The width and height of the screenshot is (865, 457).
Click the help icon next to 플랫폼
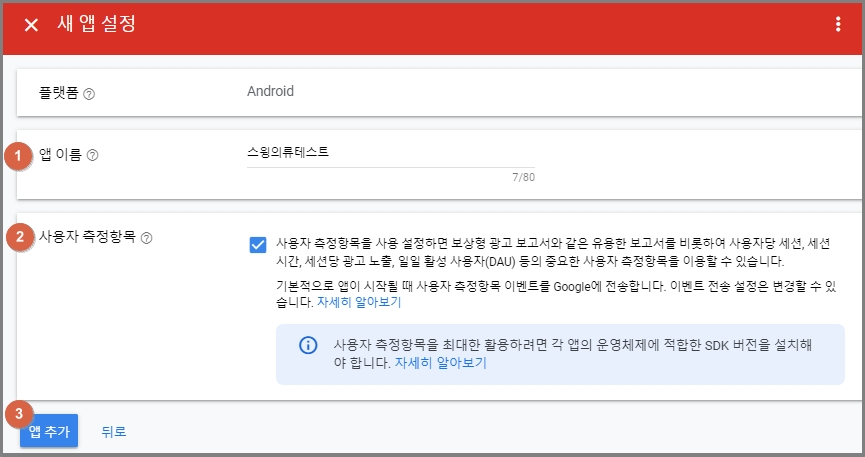89,94
